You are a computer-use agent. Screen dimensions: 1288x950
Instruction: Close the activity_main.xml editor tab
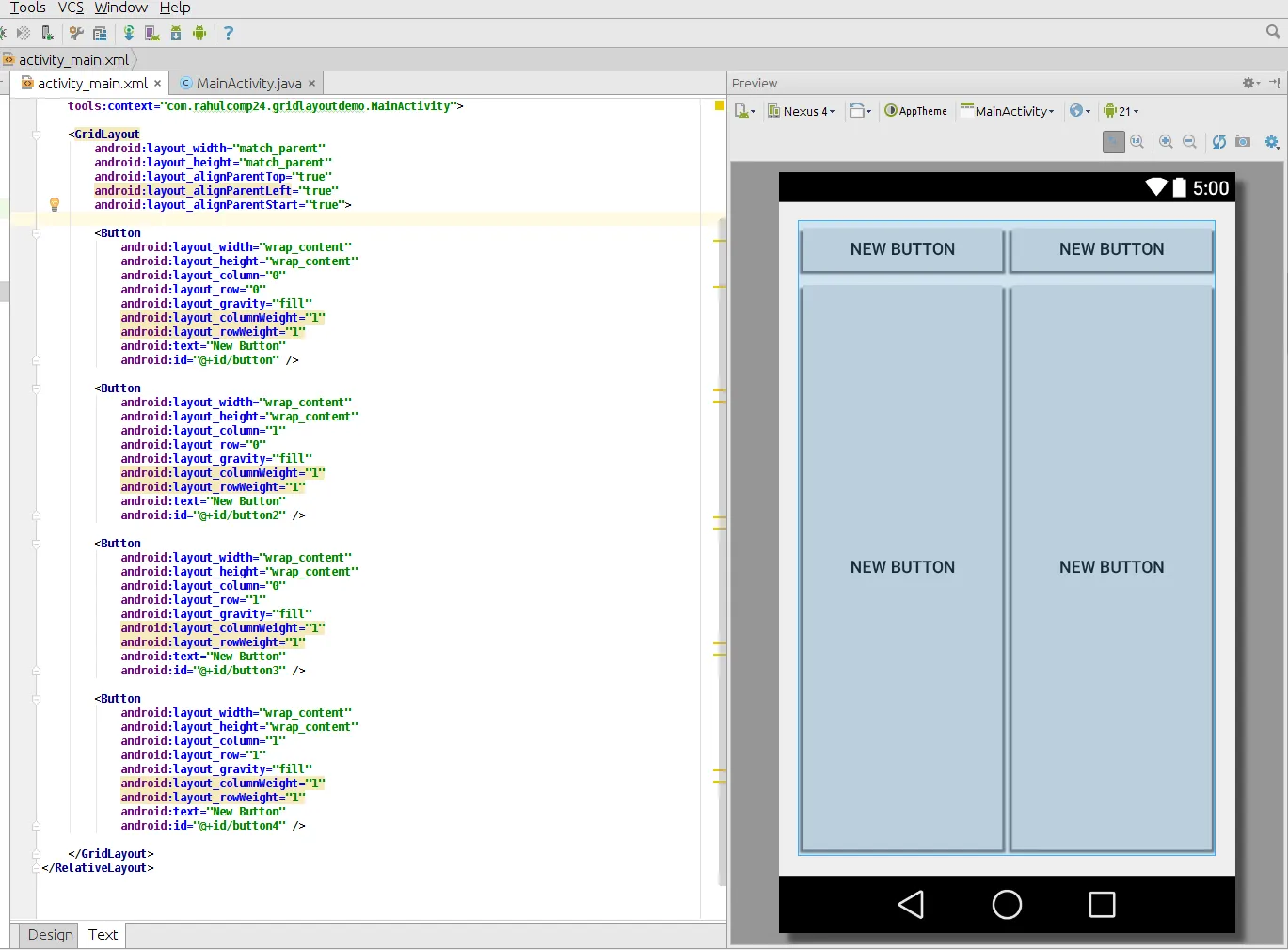pyautogui.click(x=158, y=84)
